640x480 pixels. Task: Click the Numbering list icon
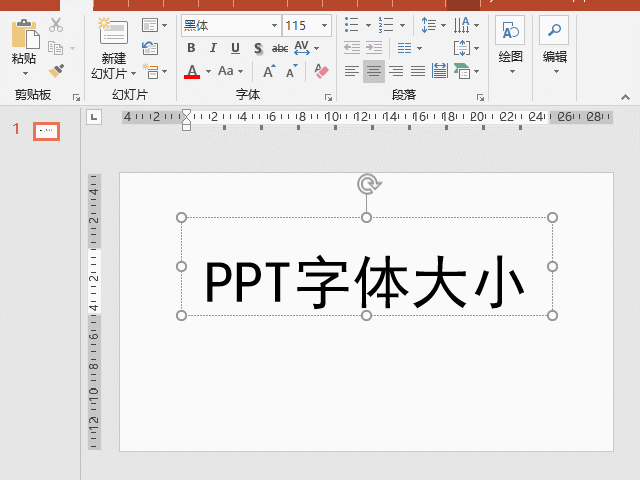[x=386, y=25]
